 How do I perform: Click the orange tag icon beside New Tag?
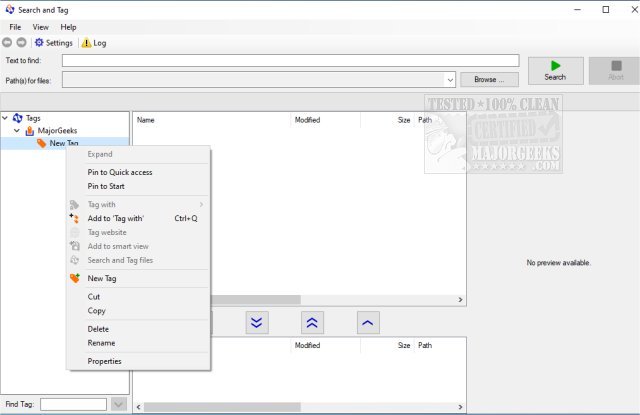(41, 143)
